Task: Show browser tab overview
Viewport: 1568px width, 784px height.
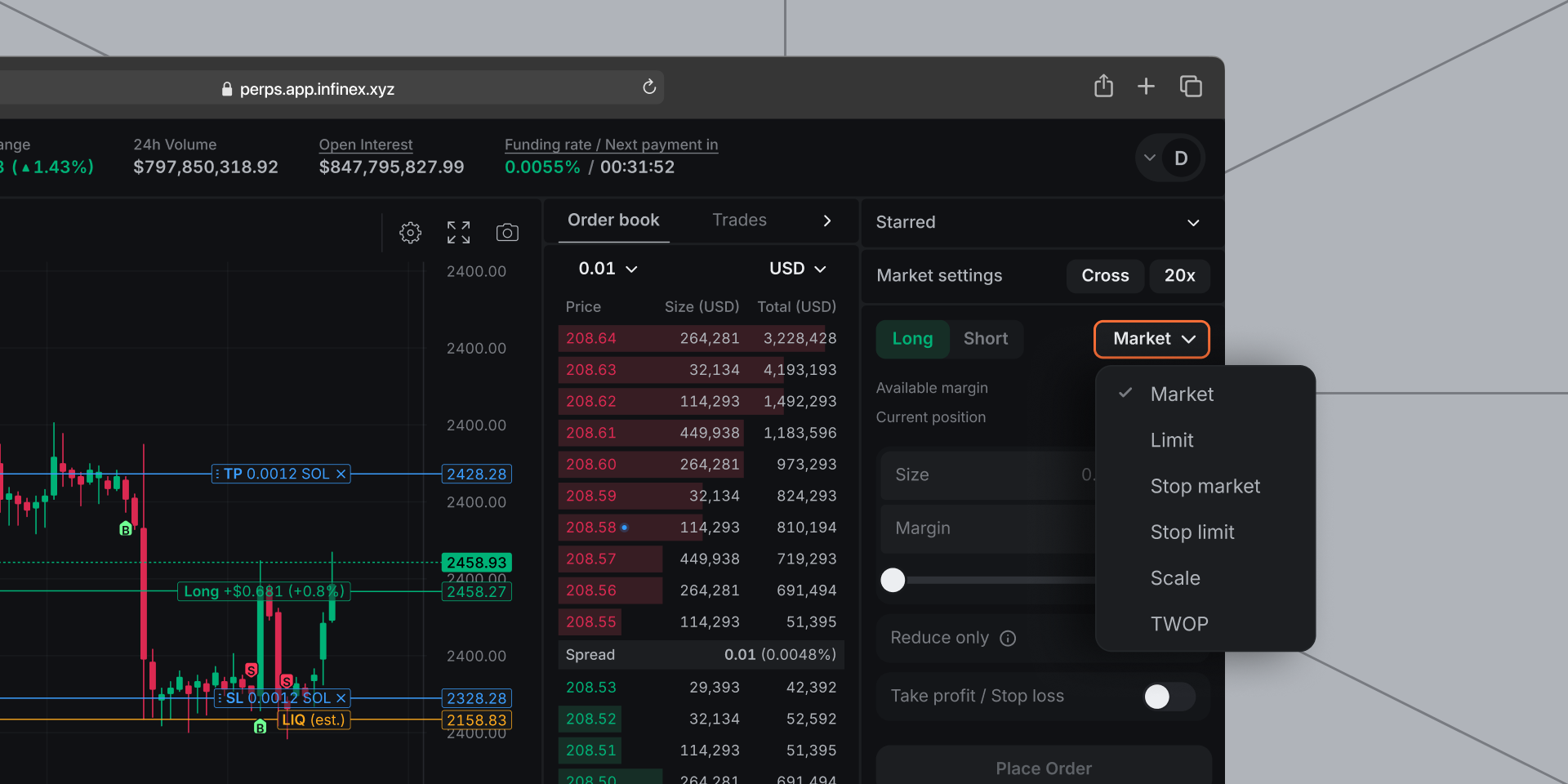Action: [x=1191, y=86]
